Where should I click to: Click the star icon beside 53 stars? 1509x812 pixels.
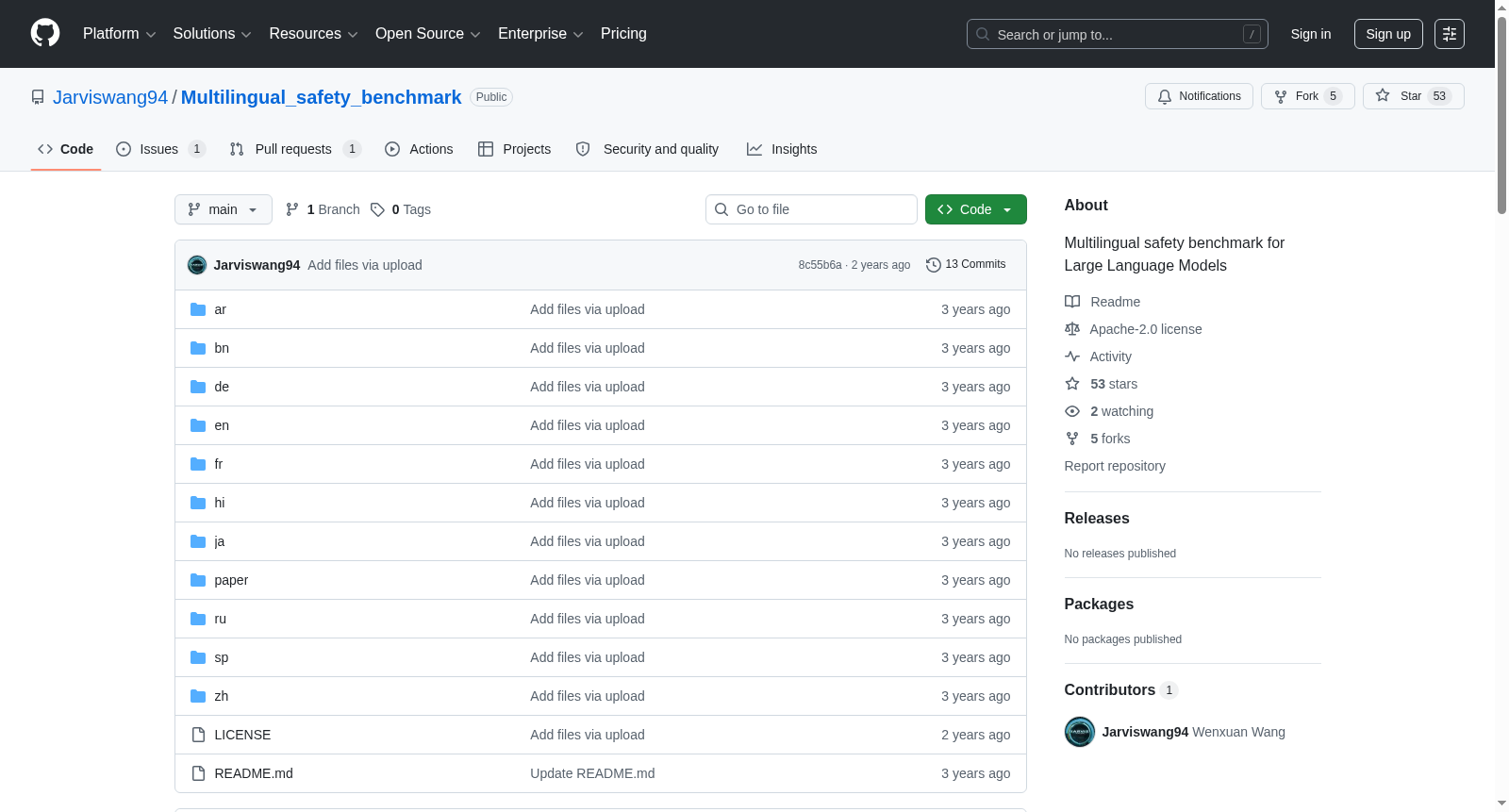tap(1072, 384)
